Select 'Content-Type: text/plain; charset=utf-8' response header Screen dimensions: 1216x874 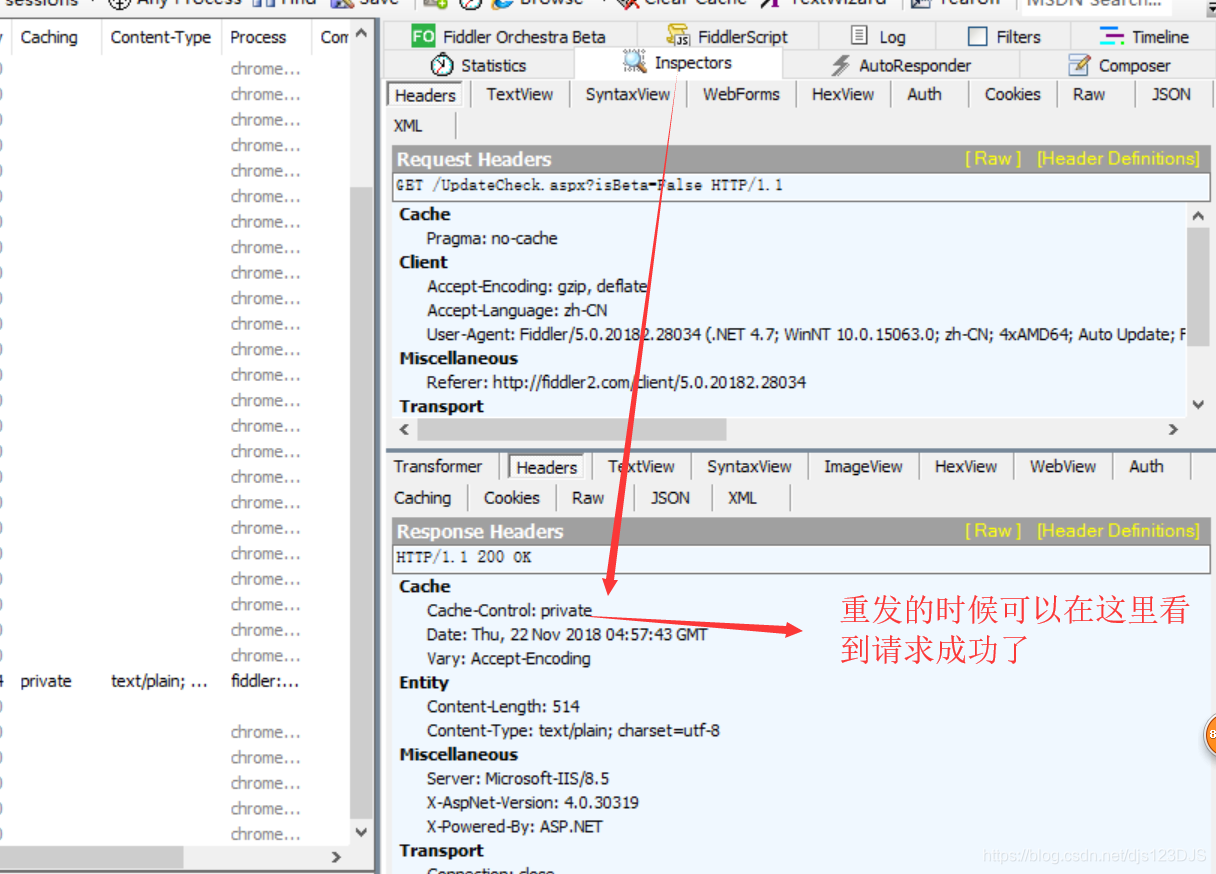573,730
